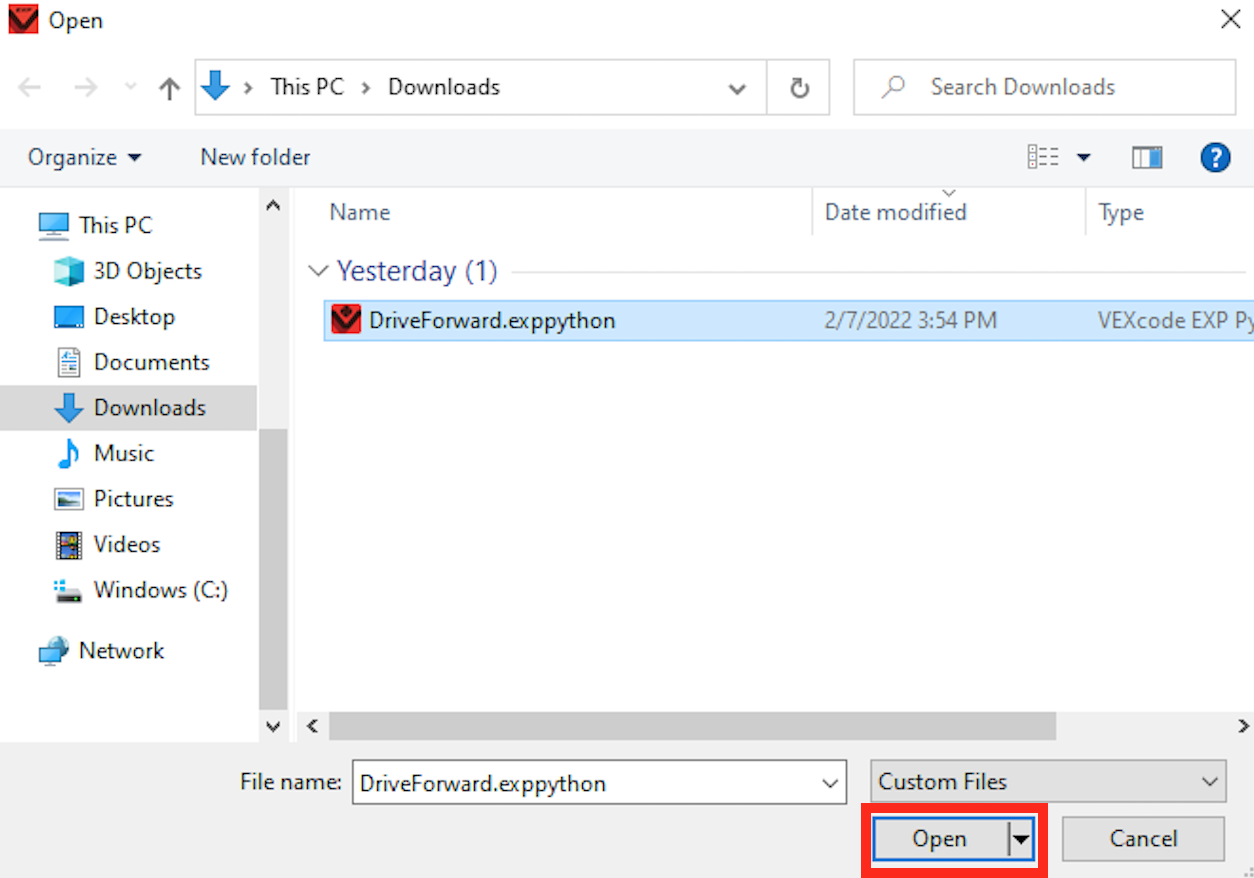Expand the Open button's split arrow
The width and height of the screenshot is (1254, 878).
(1020, 840)
